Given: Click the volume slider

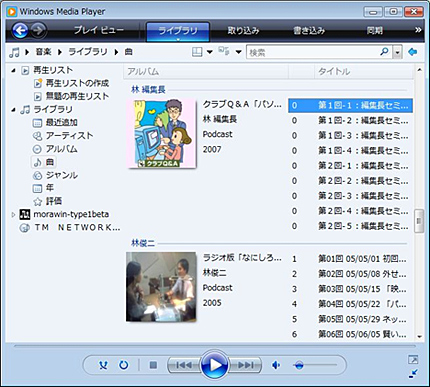Looking at the screenshot, I should click(x=315, y=365).
